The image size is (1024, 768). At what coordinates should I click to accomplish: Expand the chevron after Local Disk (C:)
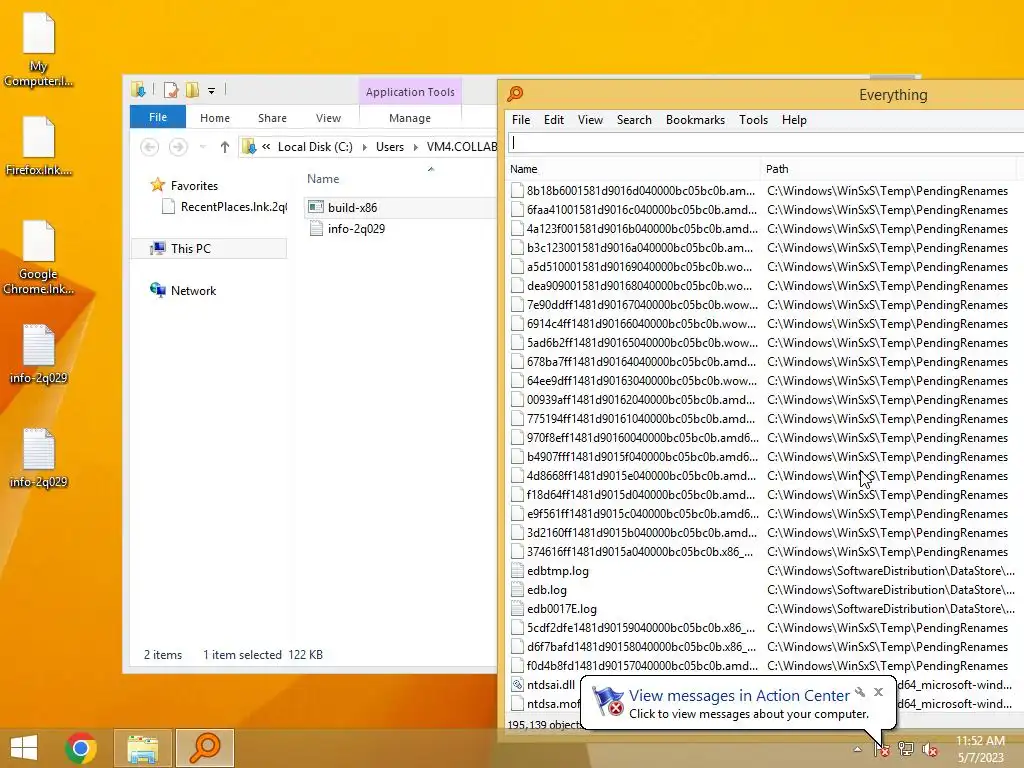coord(364,147)
